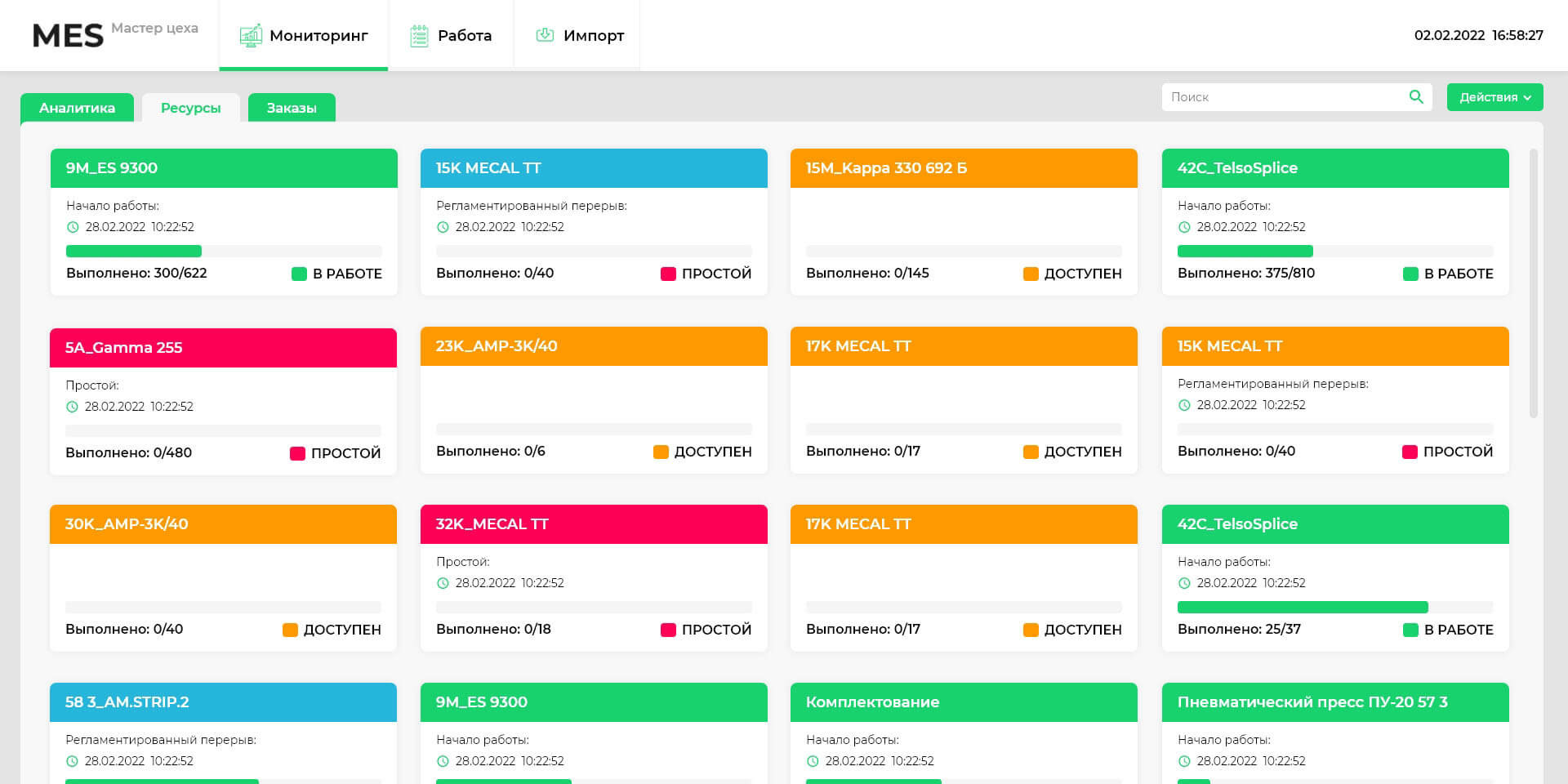Open the 30K_AMP-3K/40 resource card header

223,524
